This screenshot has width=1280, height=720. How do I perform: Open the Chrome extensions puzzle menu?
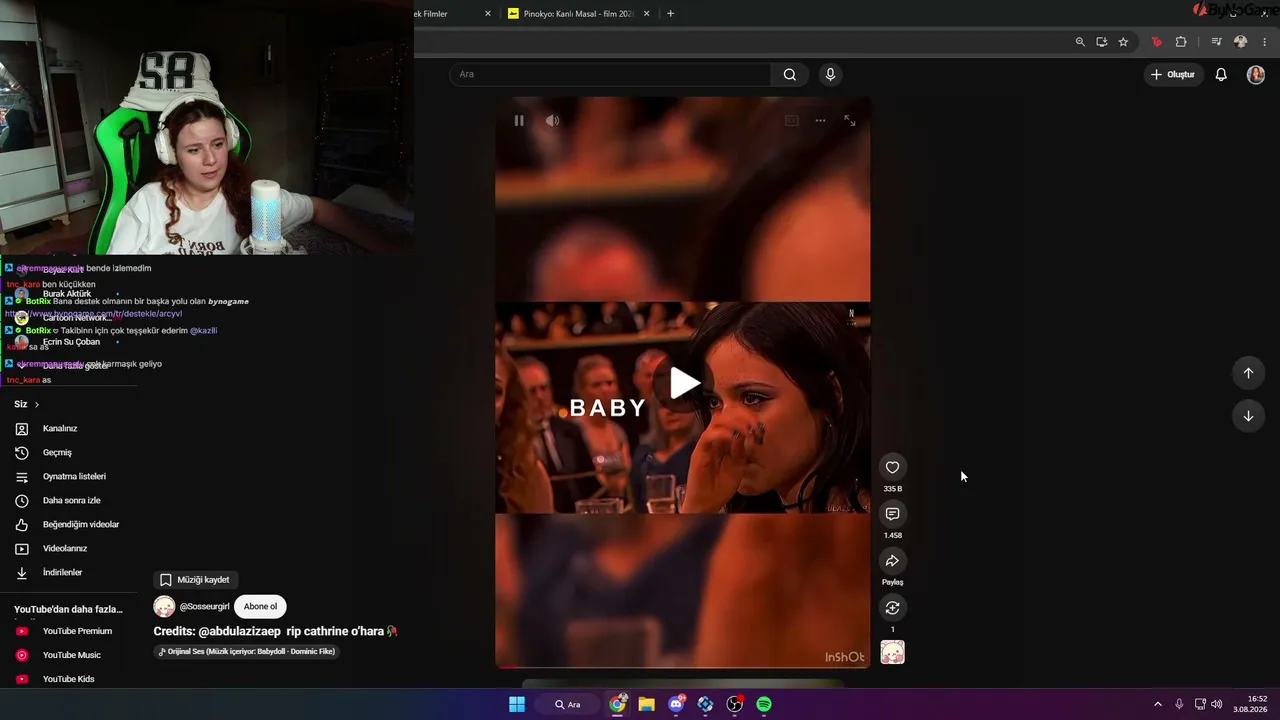1181,42
